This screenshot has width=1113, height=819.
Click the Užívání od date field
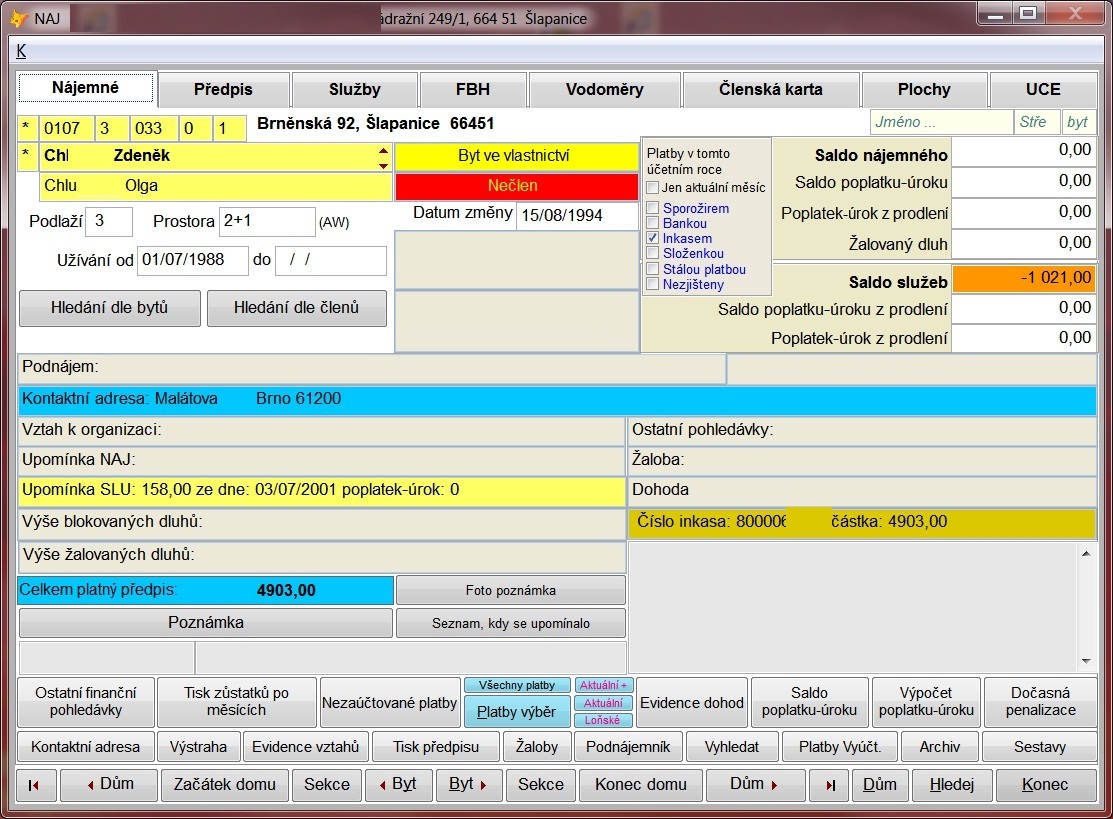(192, 260)
